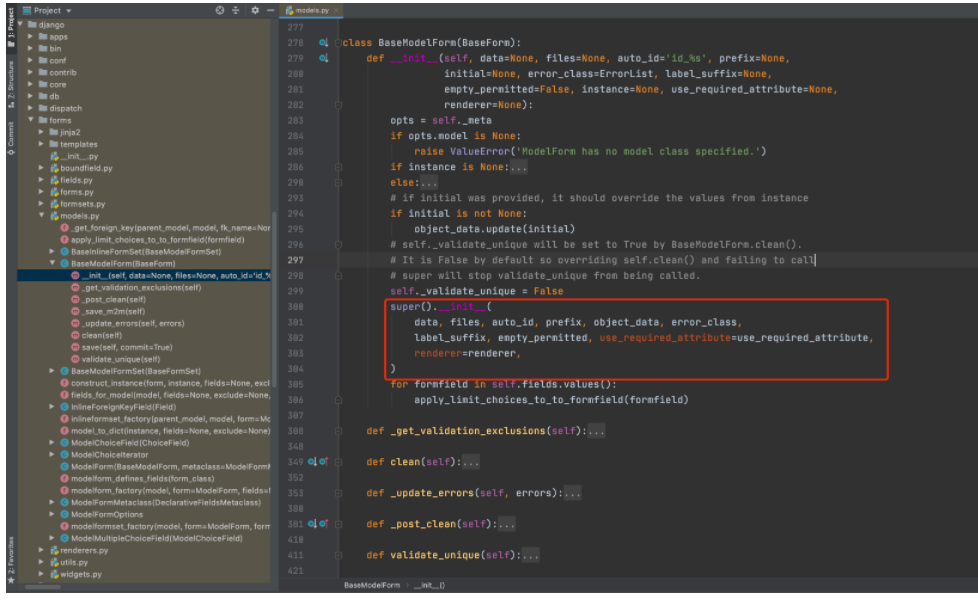
Task: Expand the contrib folder
Action: (x=31, y=72)
